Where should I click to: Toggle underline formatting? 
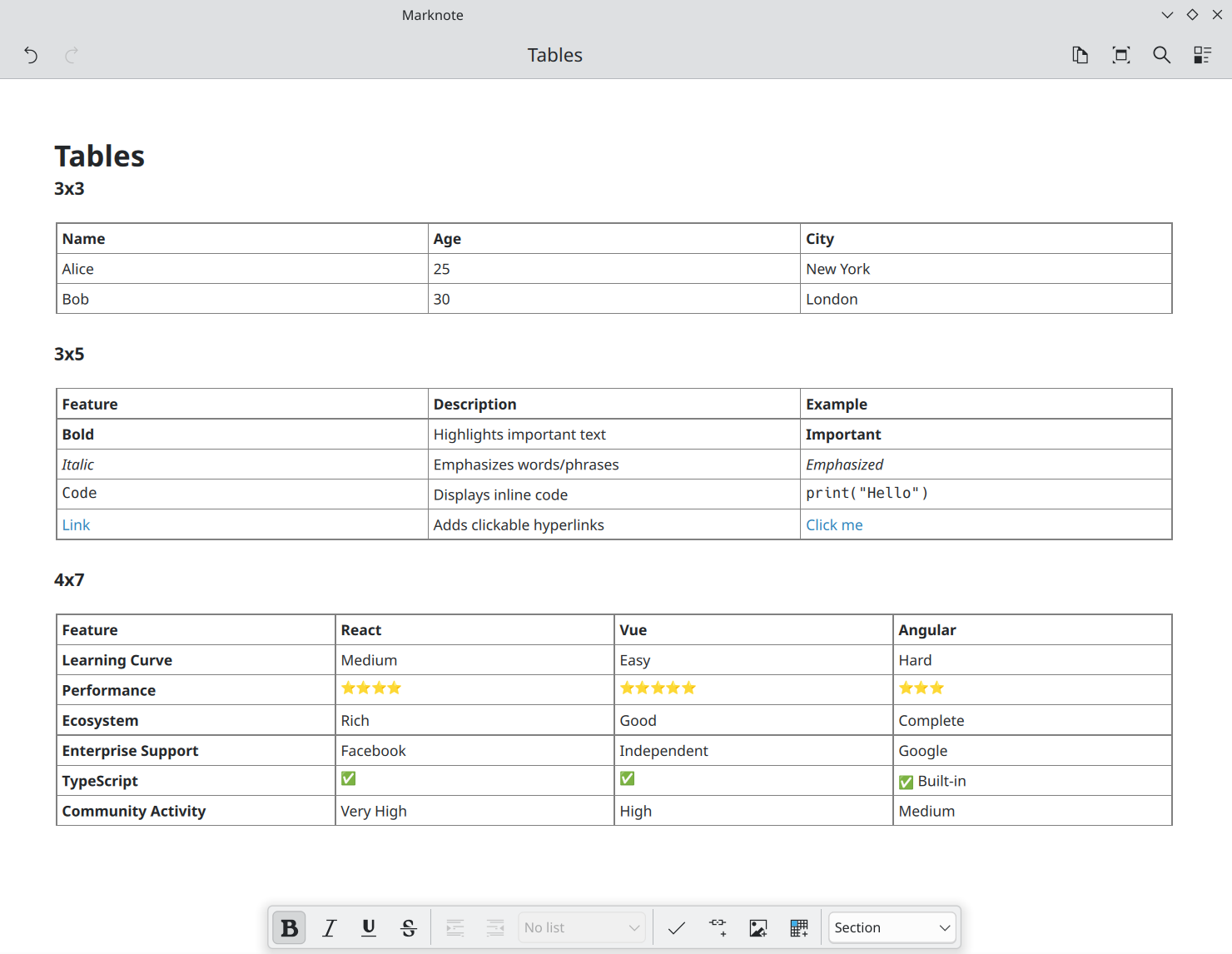click(369, 927)
